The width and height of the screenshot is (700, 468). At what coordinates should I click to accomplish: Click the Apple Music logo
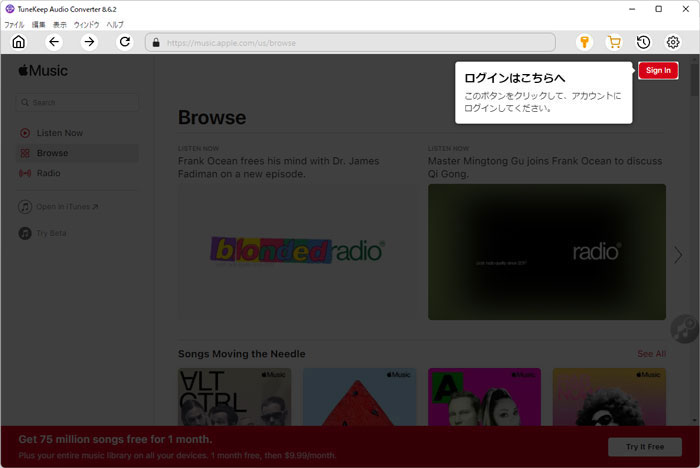pyautogui.click(x=43, y=71)
